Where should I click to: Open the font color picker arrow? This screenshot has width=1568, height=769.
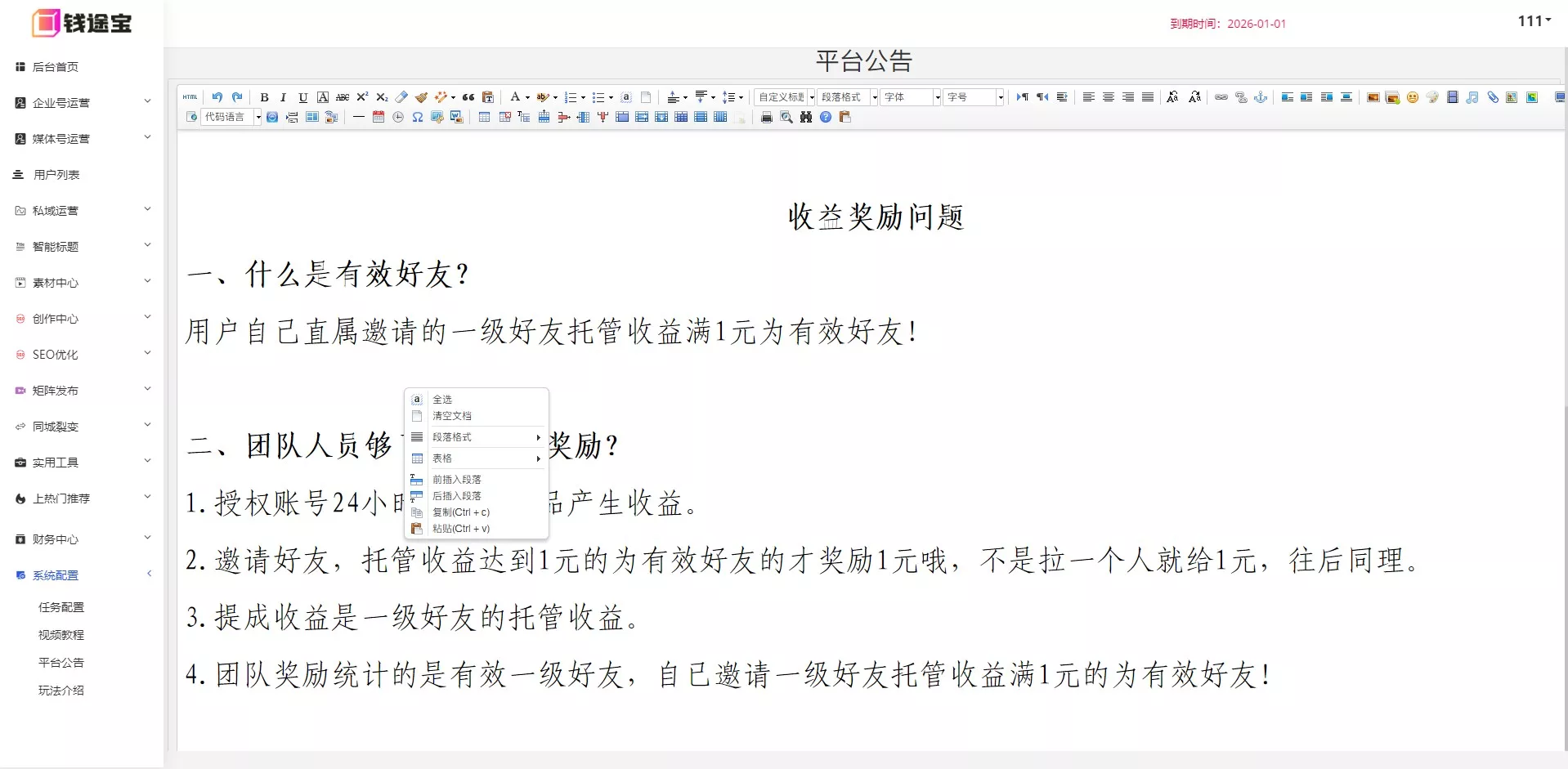(x=527, y=97)
